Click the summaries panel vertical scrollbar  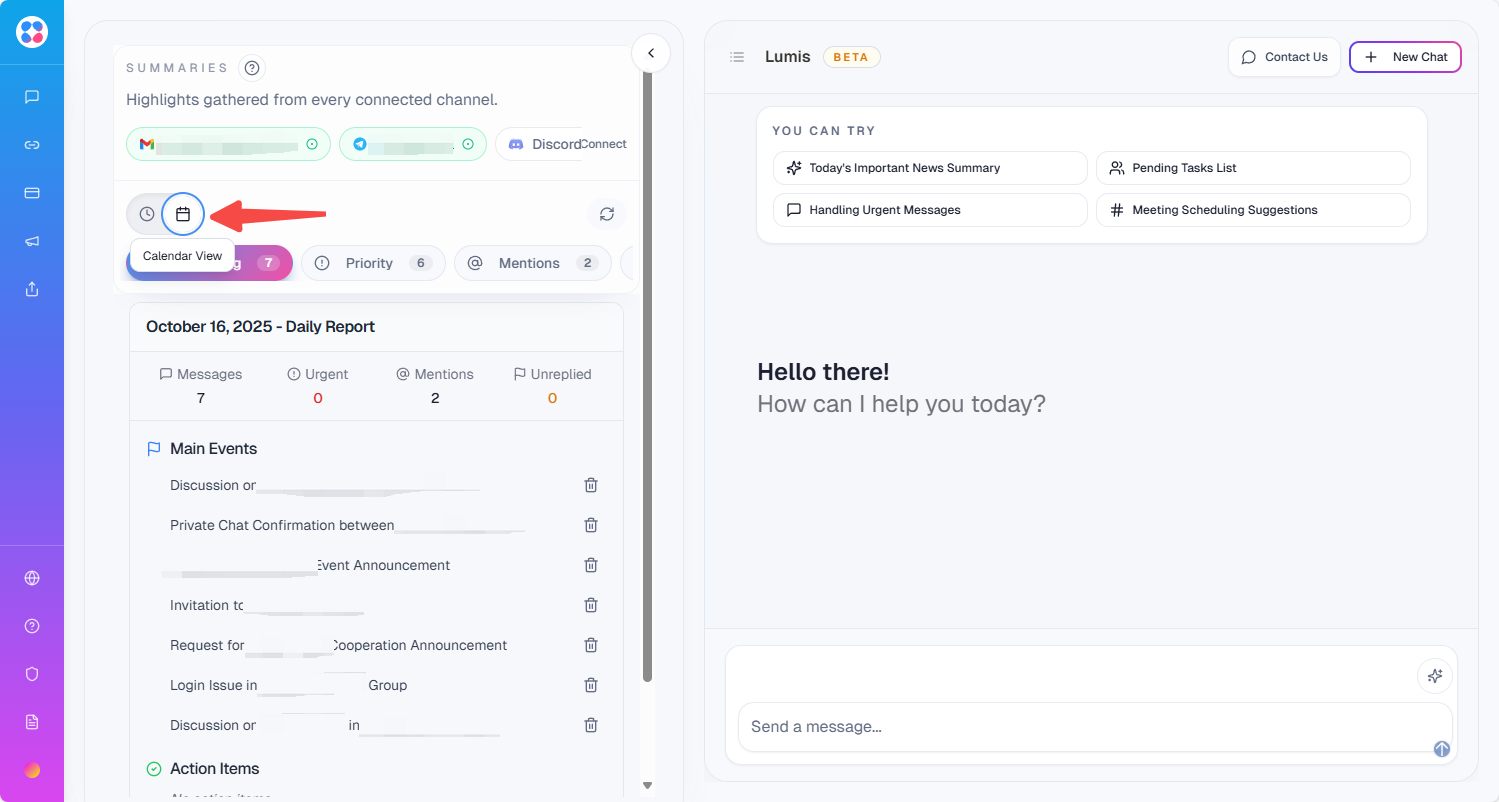(x=647, y=400)
